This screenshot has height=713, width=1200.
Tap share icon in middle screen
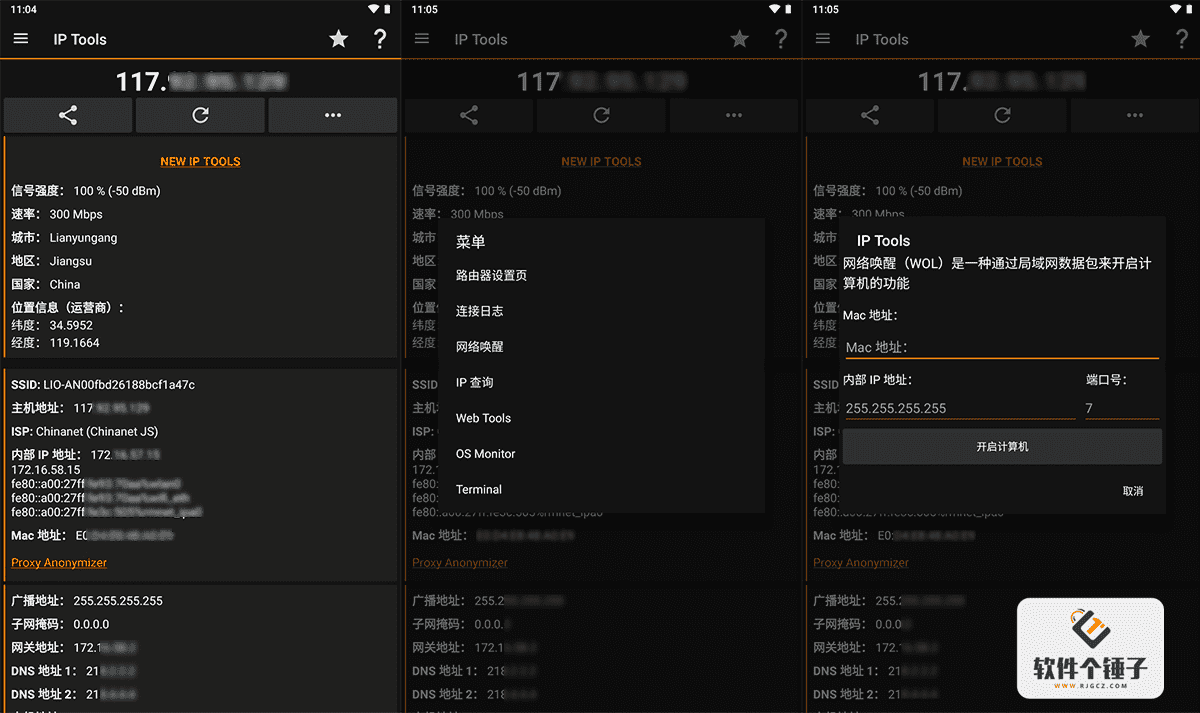pyautogui.click(x=469, y=115)
